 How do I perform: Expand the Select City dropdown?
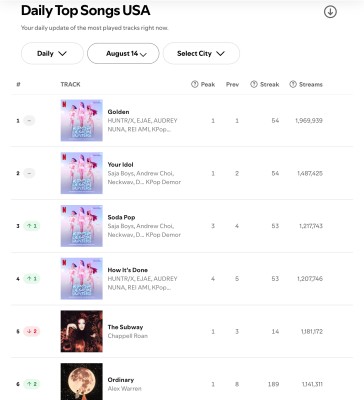point(201,53)
